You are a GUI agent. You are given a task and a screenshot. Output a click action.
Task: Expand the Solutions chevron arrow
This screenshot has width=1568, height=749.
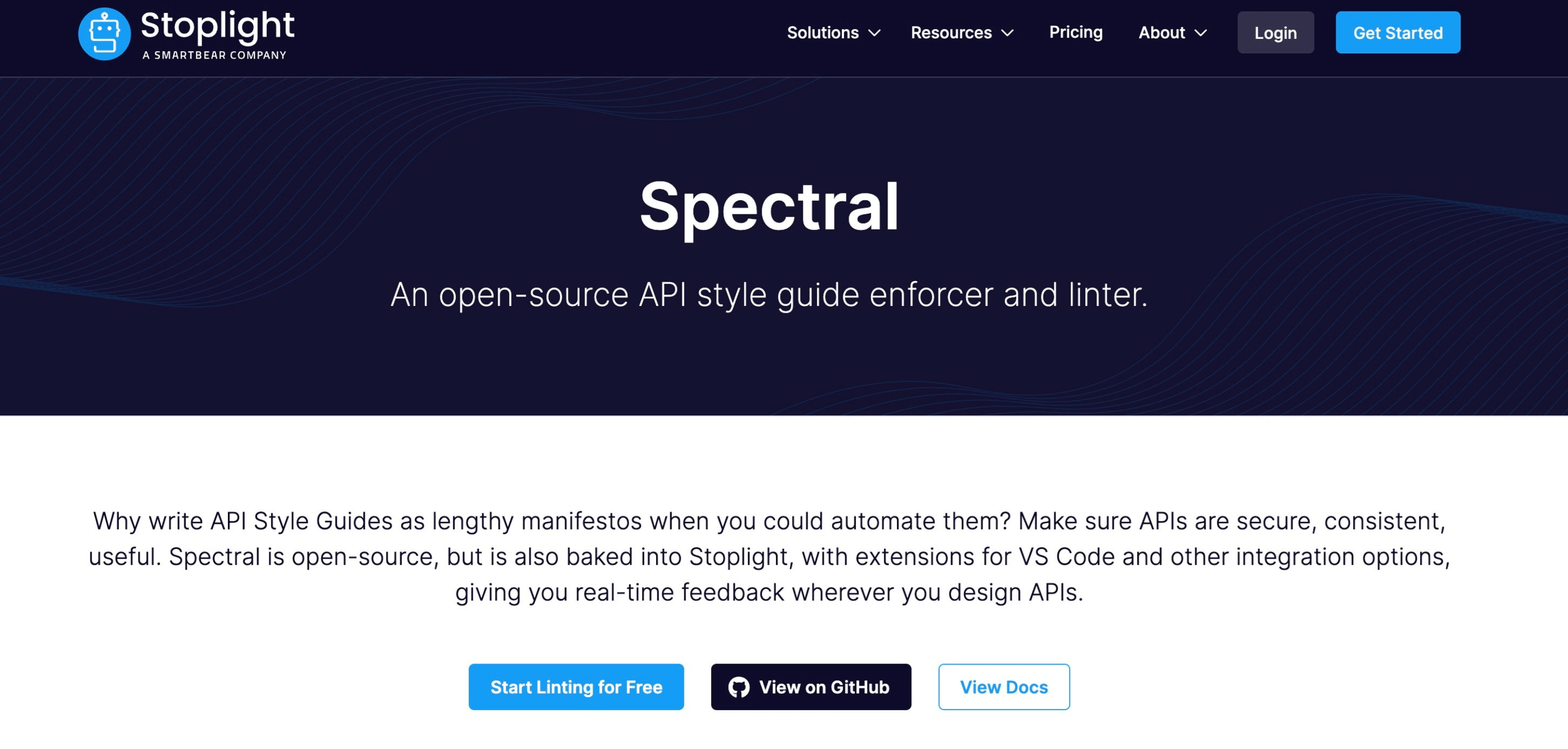[874, 33]
